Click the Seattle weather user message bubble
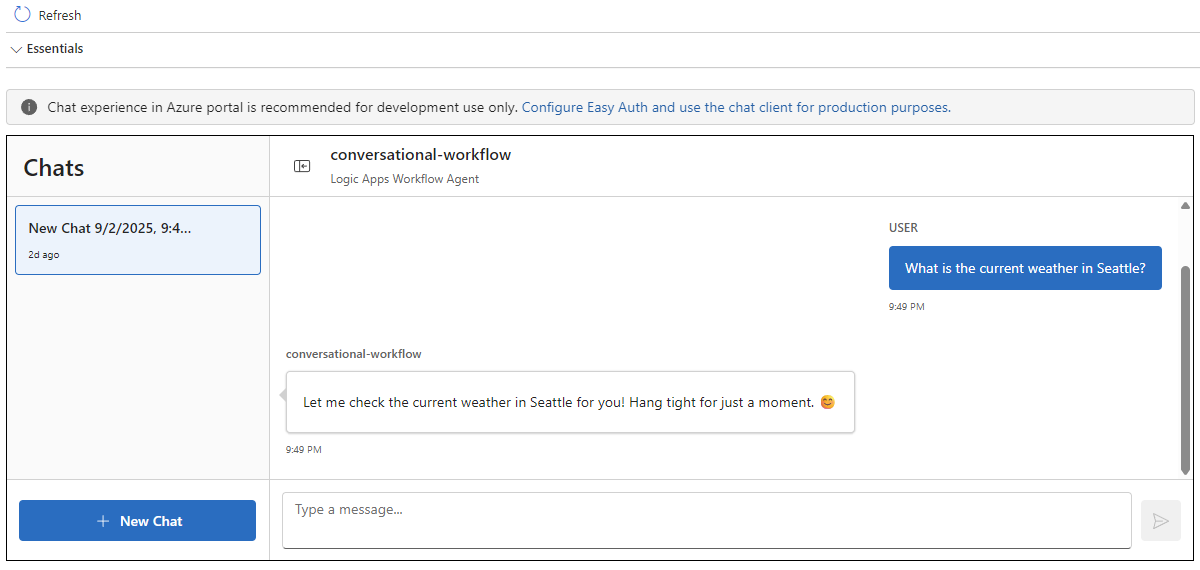Viewport: 1200px width, 570px height. (x=1025, y=268)
